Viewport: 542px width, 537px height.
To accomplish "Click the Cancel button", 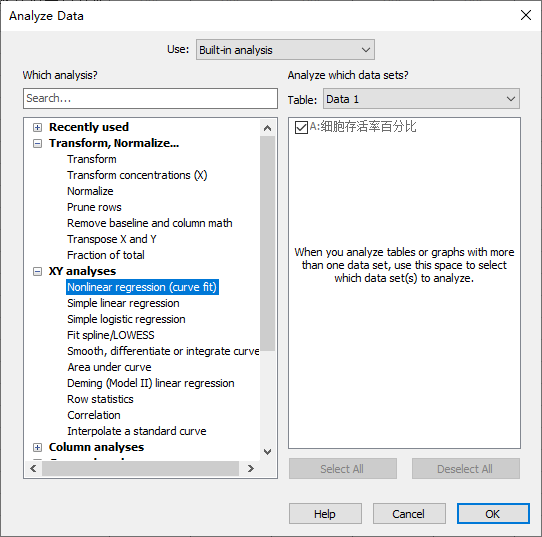I will [x=409, y=514].
